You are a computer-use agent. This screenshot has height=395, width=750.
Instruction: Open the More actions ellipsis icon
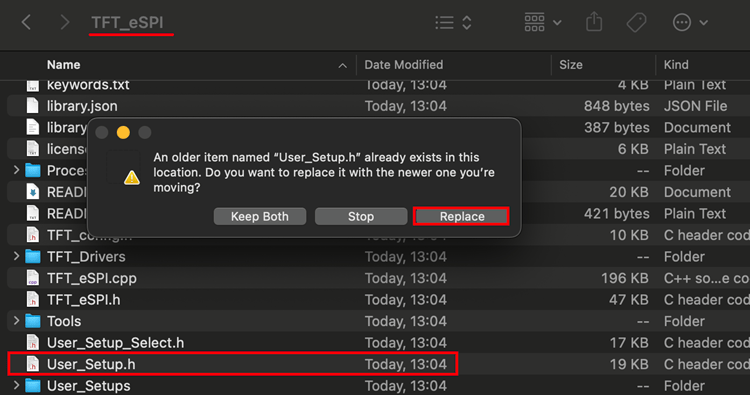coord(682,22)
